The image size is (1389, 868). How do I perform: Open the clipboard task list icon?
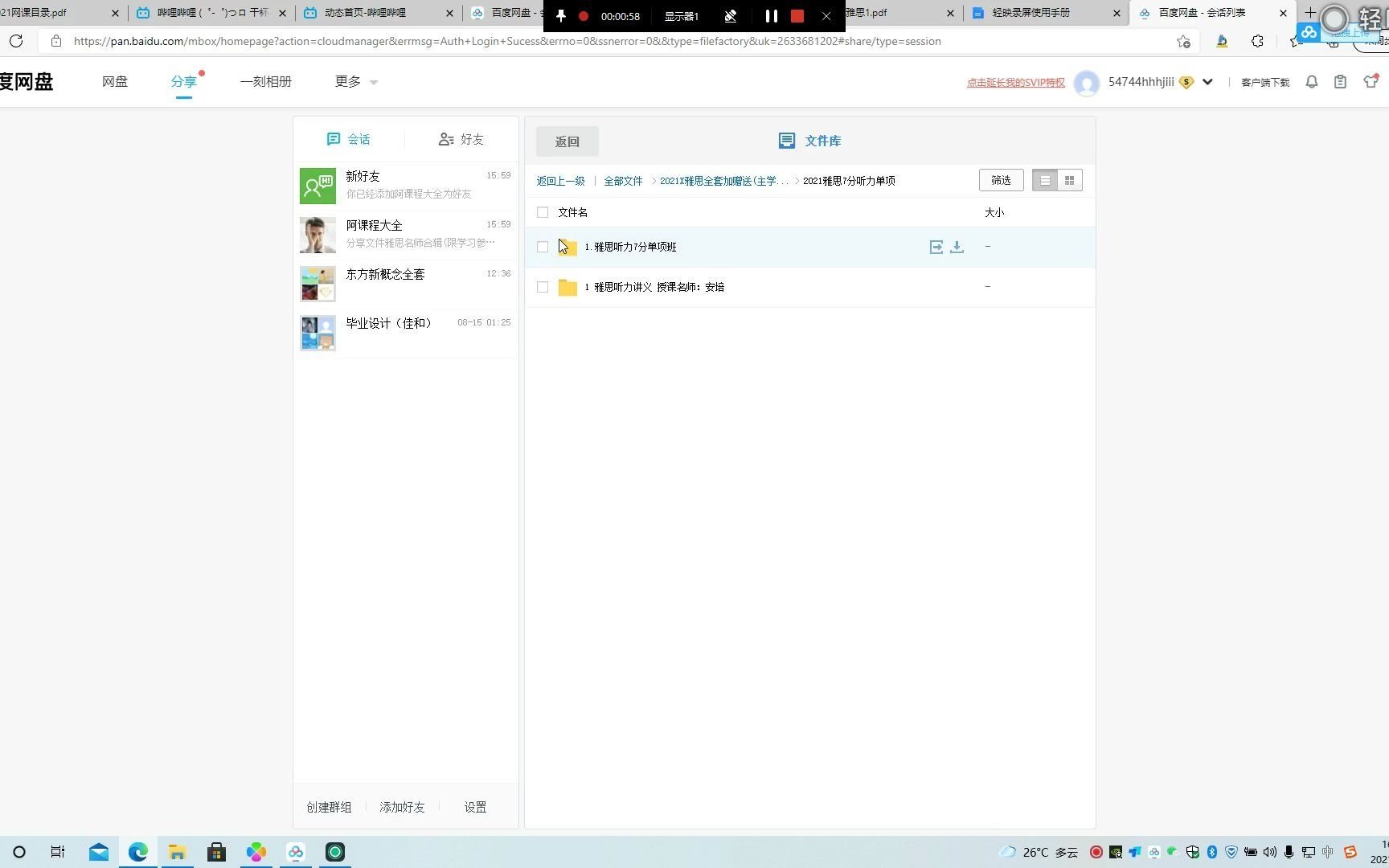(x=1340, y=82)
